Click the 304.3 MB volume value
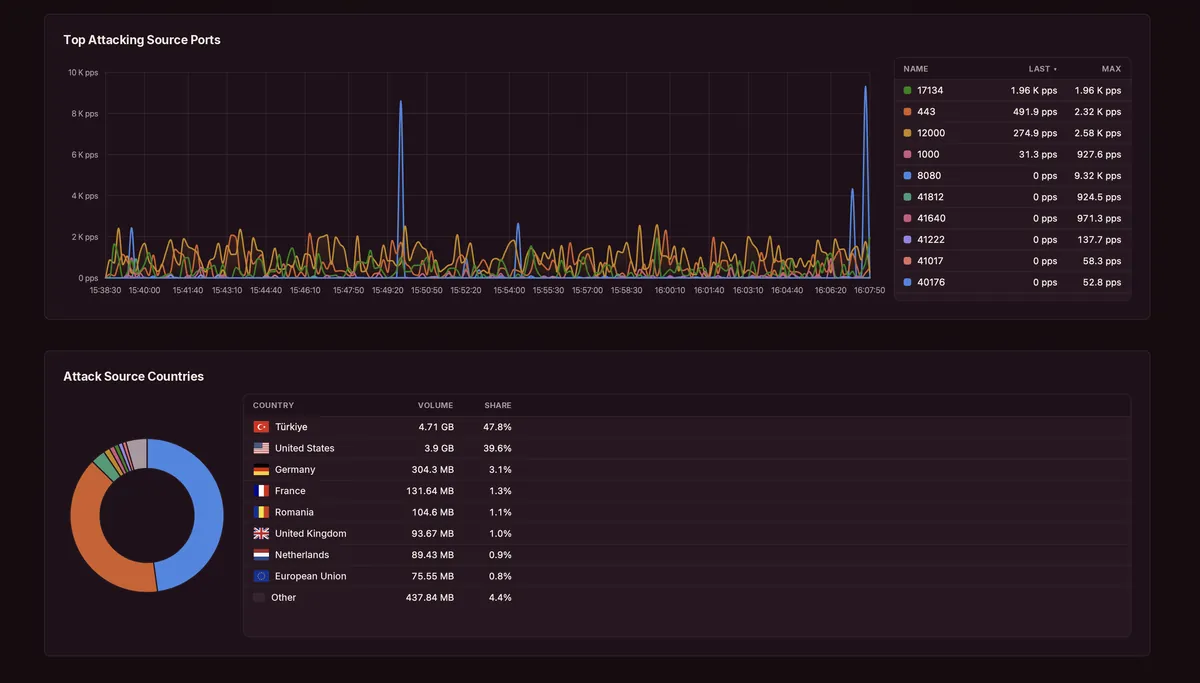This screenshot has height=683, width=1200. [433, 470]
